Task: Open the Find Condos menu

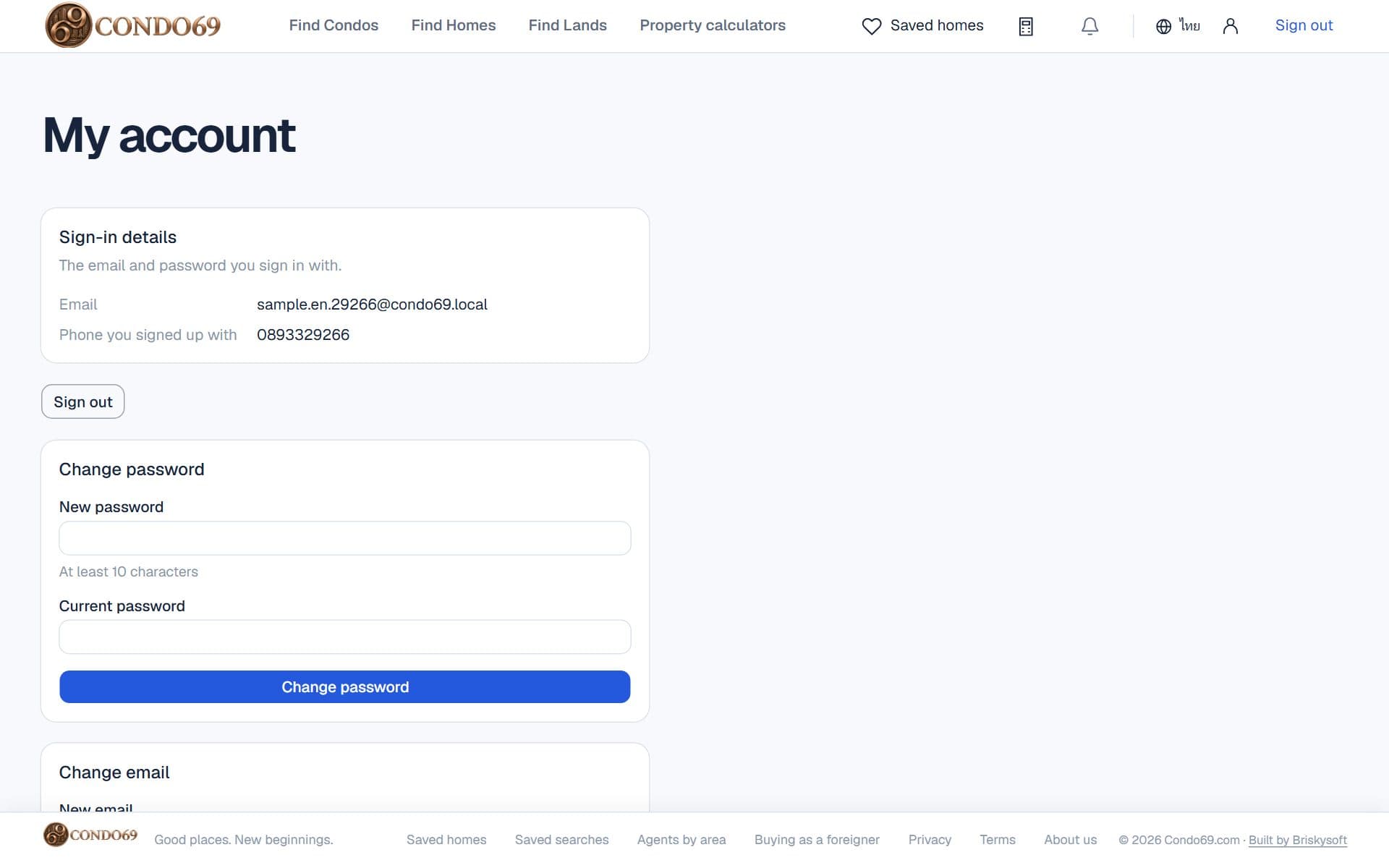Action: click(x=334, y=25)
